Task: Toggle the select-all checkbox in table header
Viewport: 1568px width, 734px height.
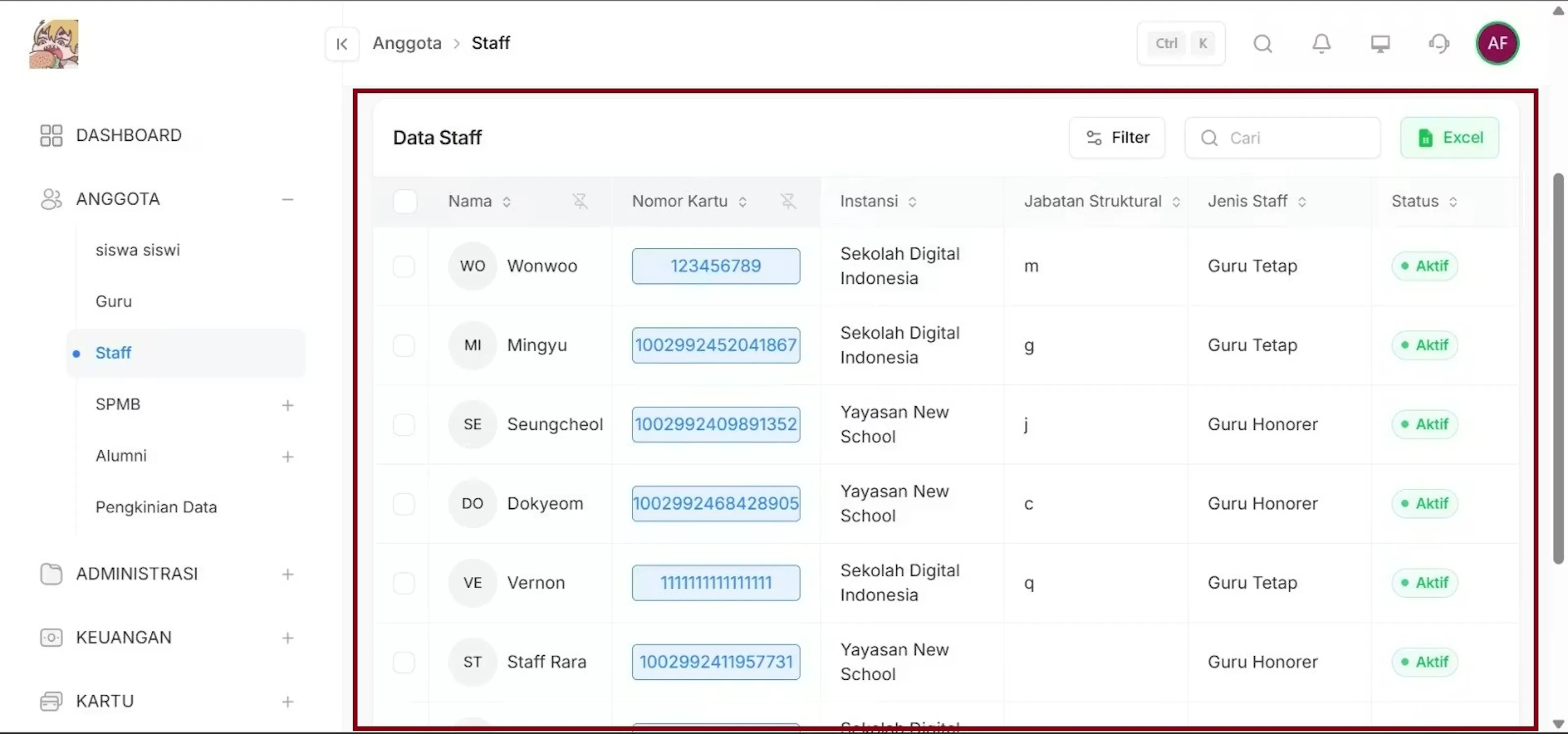Action: click(x=405, y=201)
